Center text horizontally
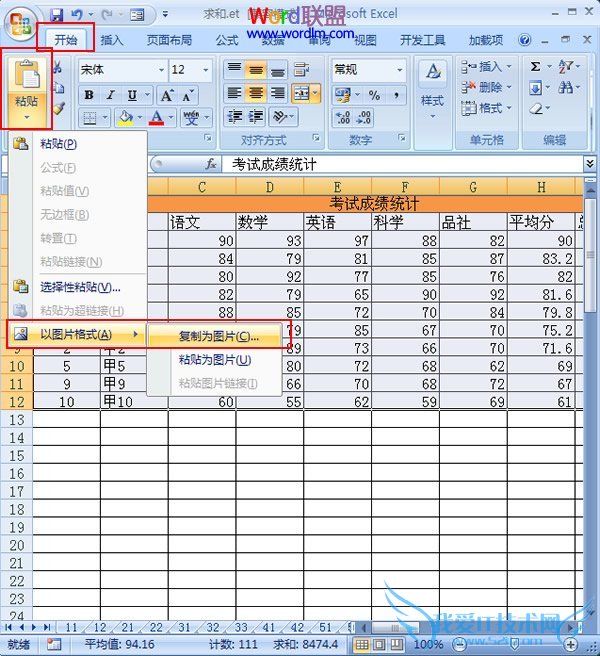The width and height of the screenshot is (600, 656). point(256,93)
